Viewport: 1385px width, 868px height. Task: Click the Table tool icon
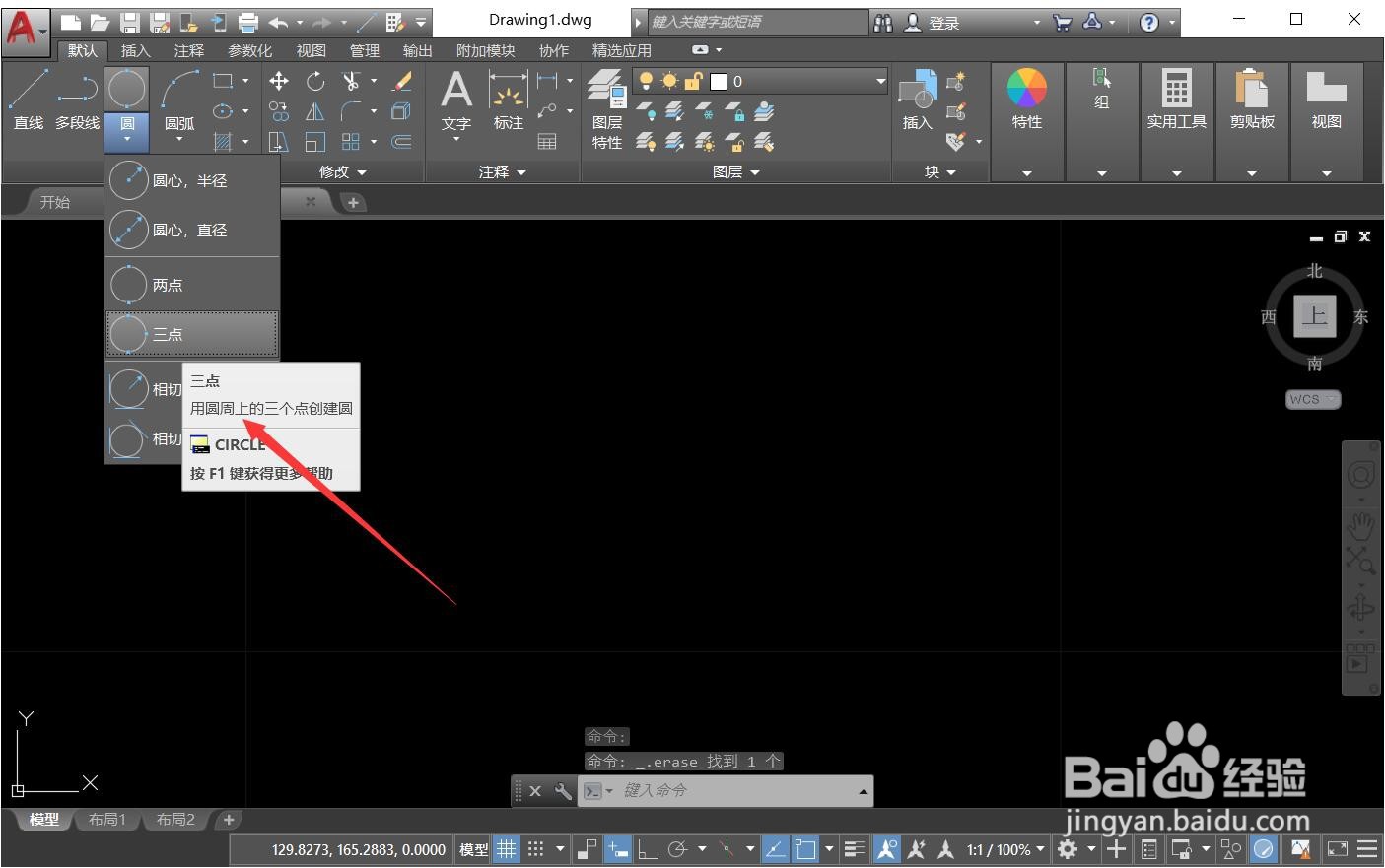pos(547,142)
